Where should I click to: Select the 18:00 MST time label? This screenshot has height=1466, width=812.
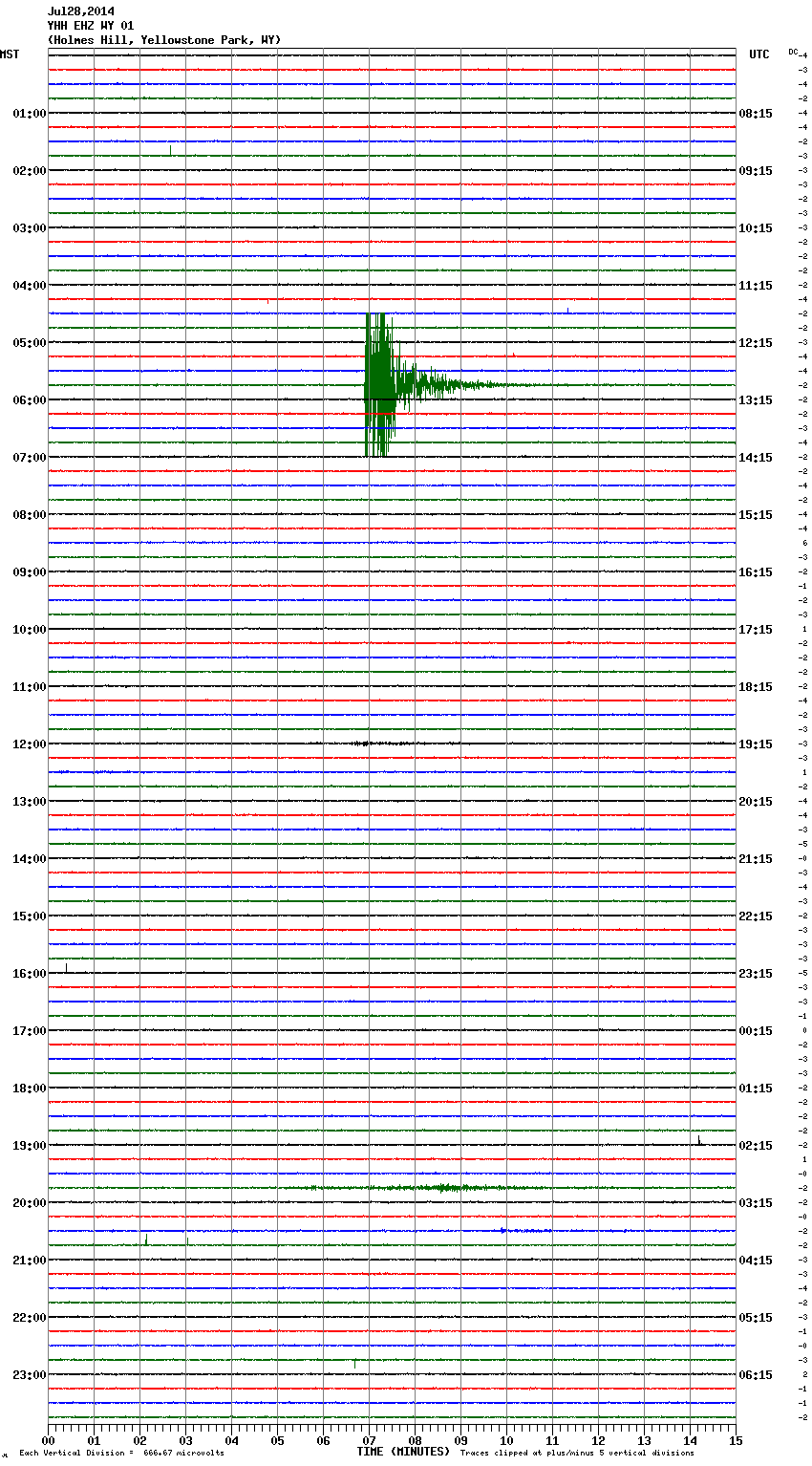pyautogui.click(x=30, y=1089)
